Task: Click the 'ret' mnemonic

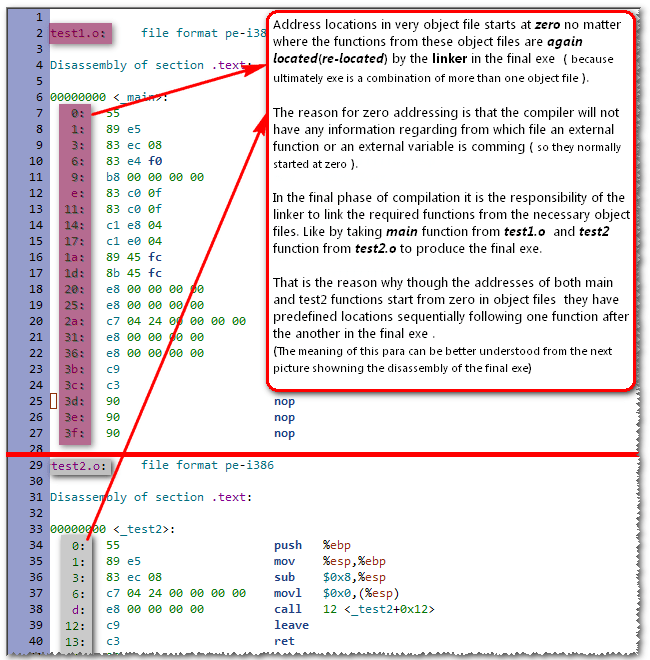Action: [285, 641]
